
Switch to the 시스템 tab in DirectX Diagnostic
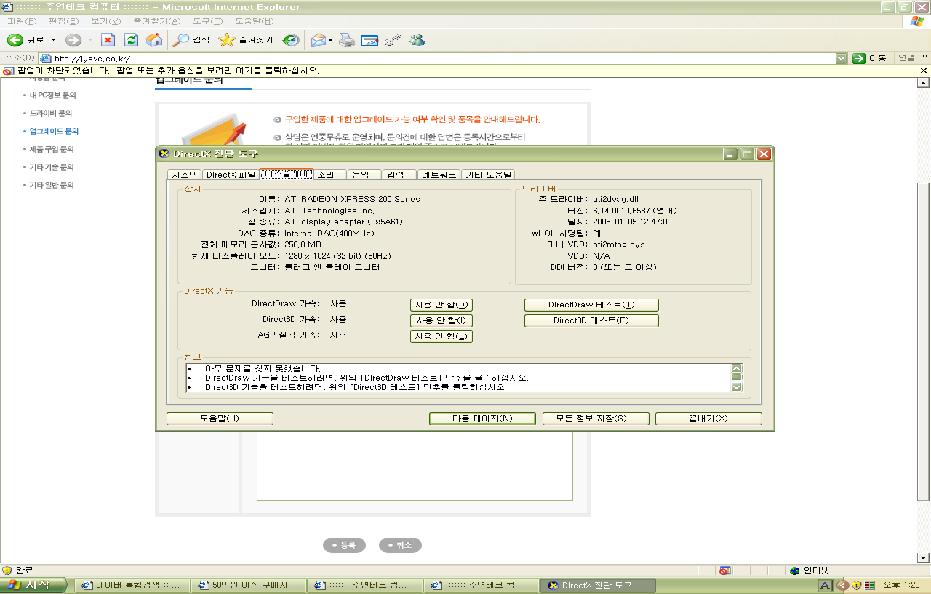coord(184,175)
